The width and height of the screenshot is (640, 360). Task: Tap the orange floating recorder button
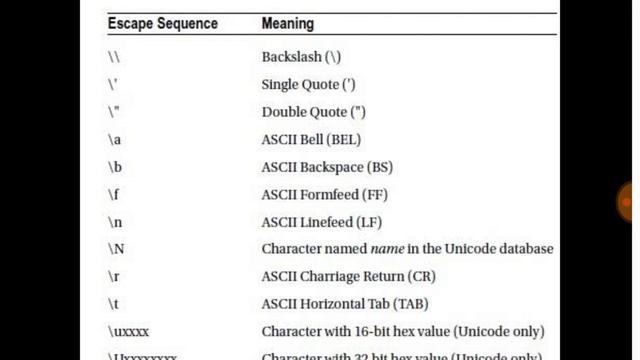click(625, 202)
